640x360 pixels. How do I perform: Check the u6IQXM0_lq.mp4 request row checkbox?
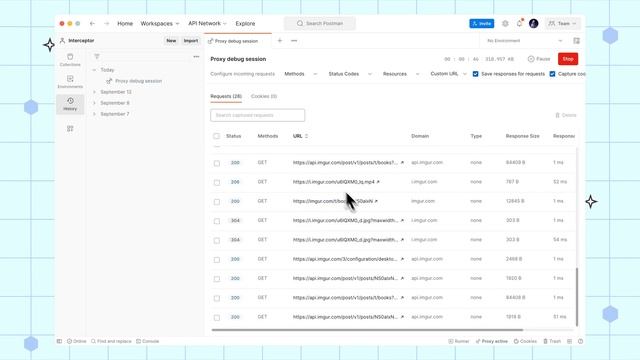pyautogui.click(x=217, y=182)
